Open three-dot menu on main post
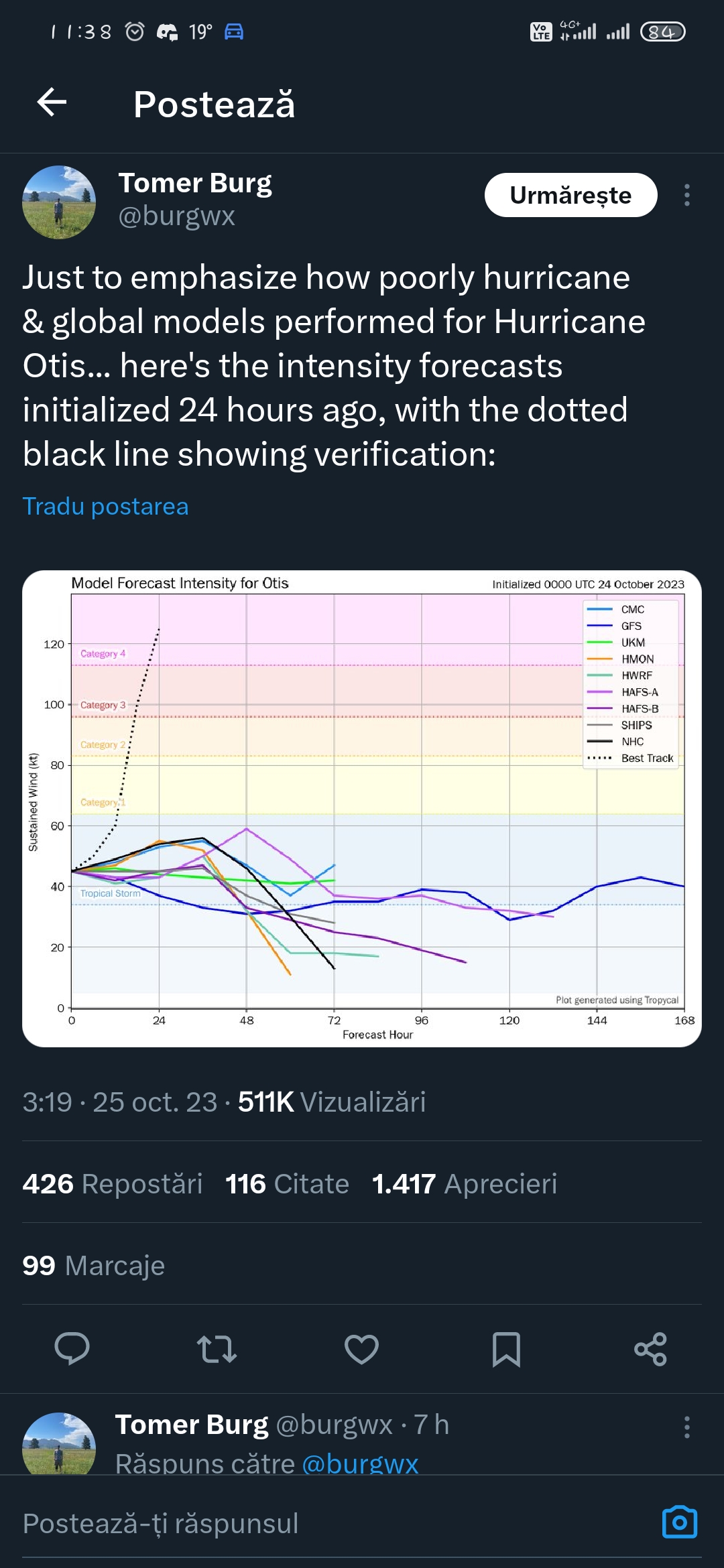The height and width of the screenshot is (1568, 724). tap(686, 195)
